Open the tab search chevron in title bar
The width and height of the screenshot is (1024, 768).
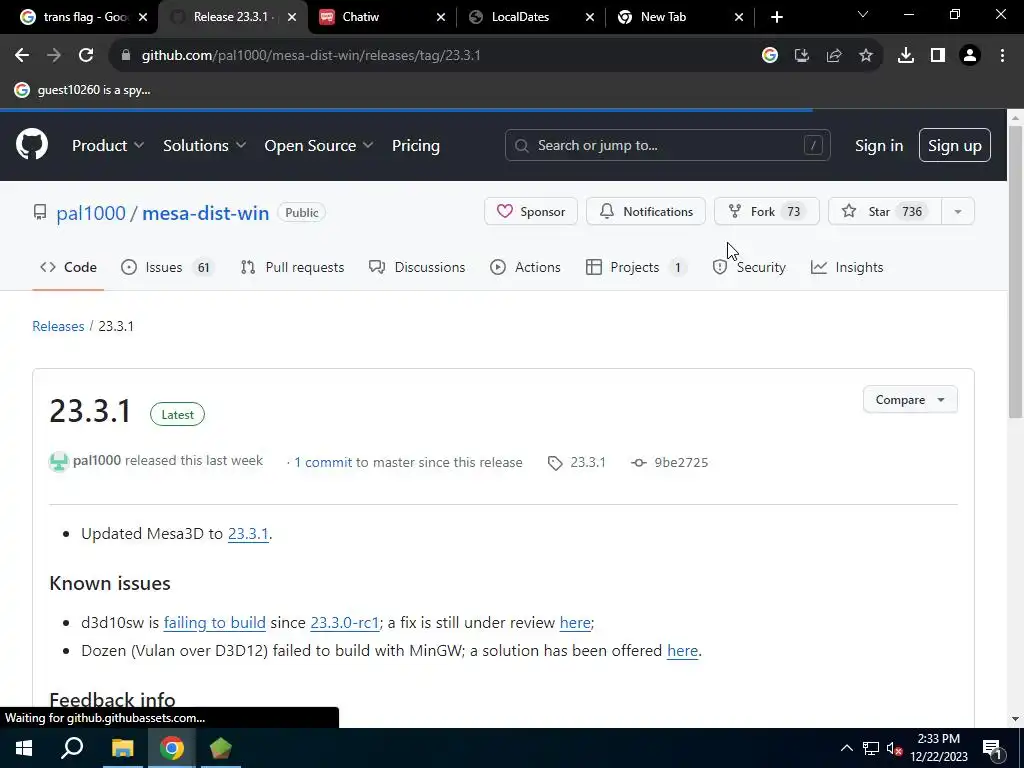tap(863, 14)
